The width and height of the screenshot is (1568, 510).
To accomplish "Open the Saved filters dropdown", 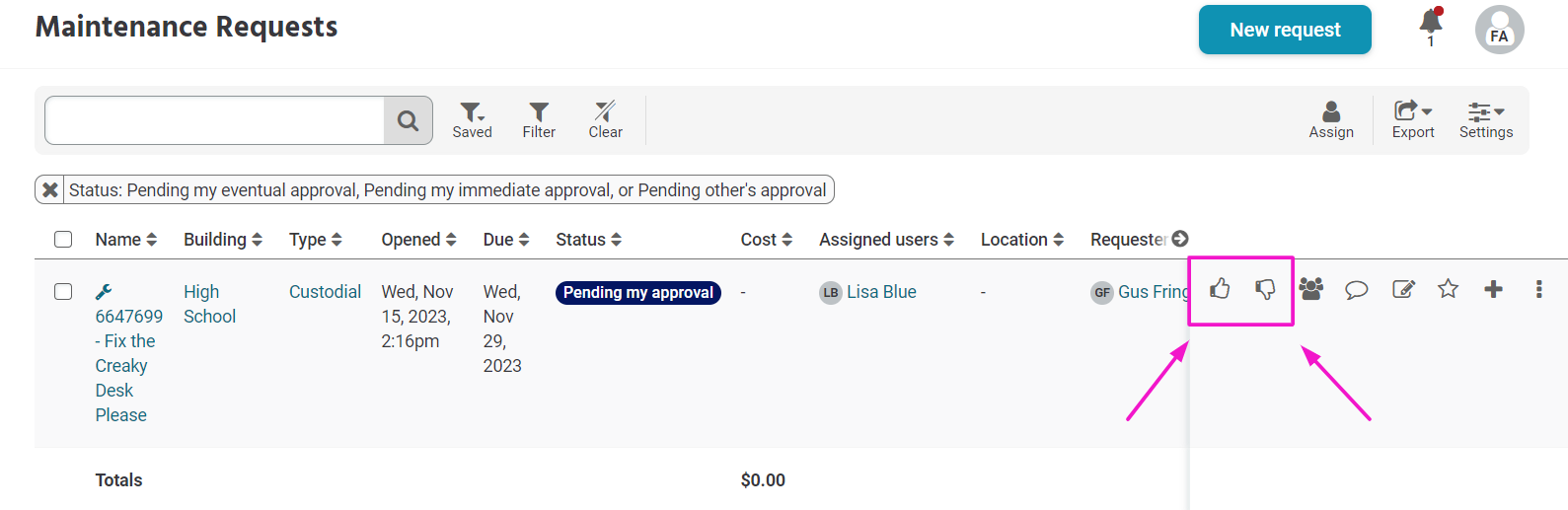I will click(472, 120).
